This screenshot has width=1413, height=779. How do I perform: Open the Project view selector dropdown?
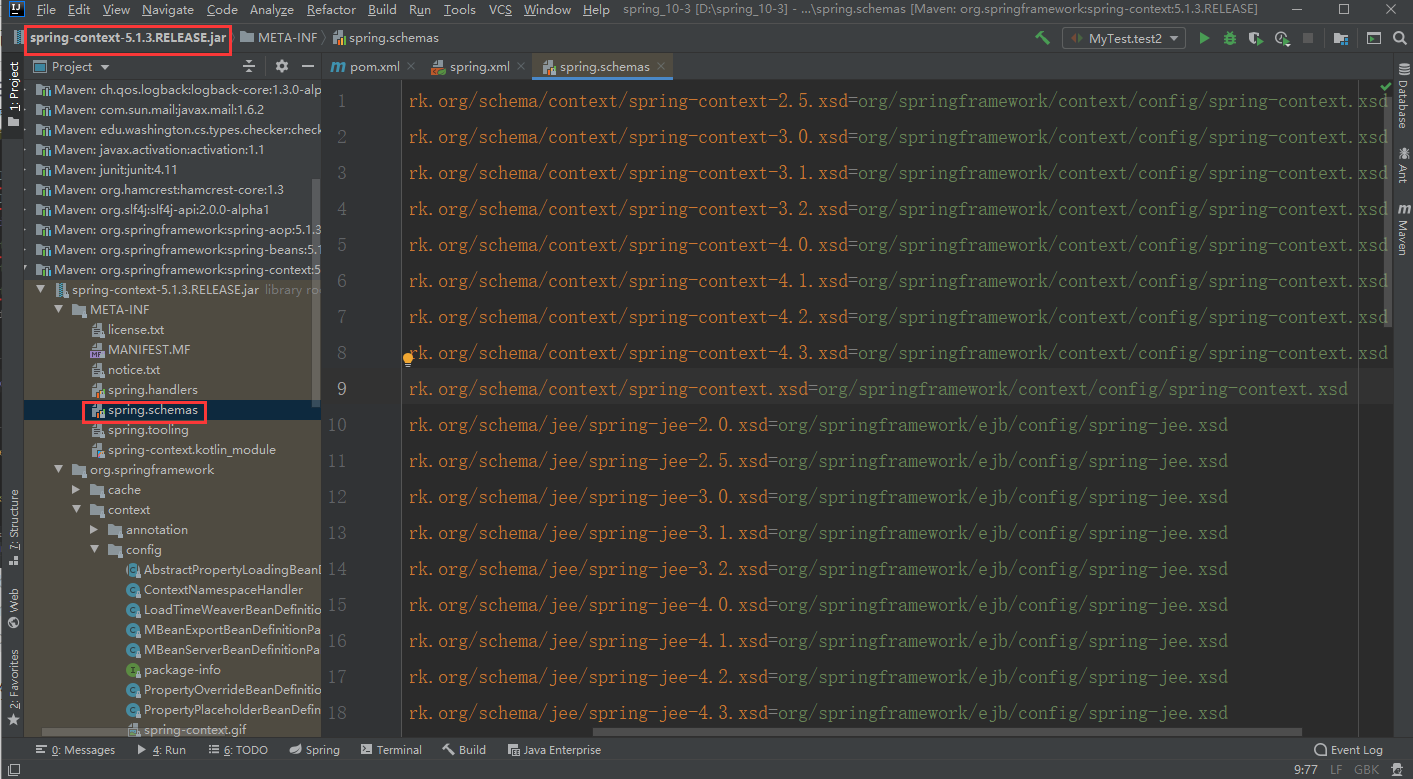click(x=72, y=66)
